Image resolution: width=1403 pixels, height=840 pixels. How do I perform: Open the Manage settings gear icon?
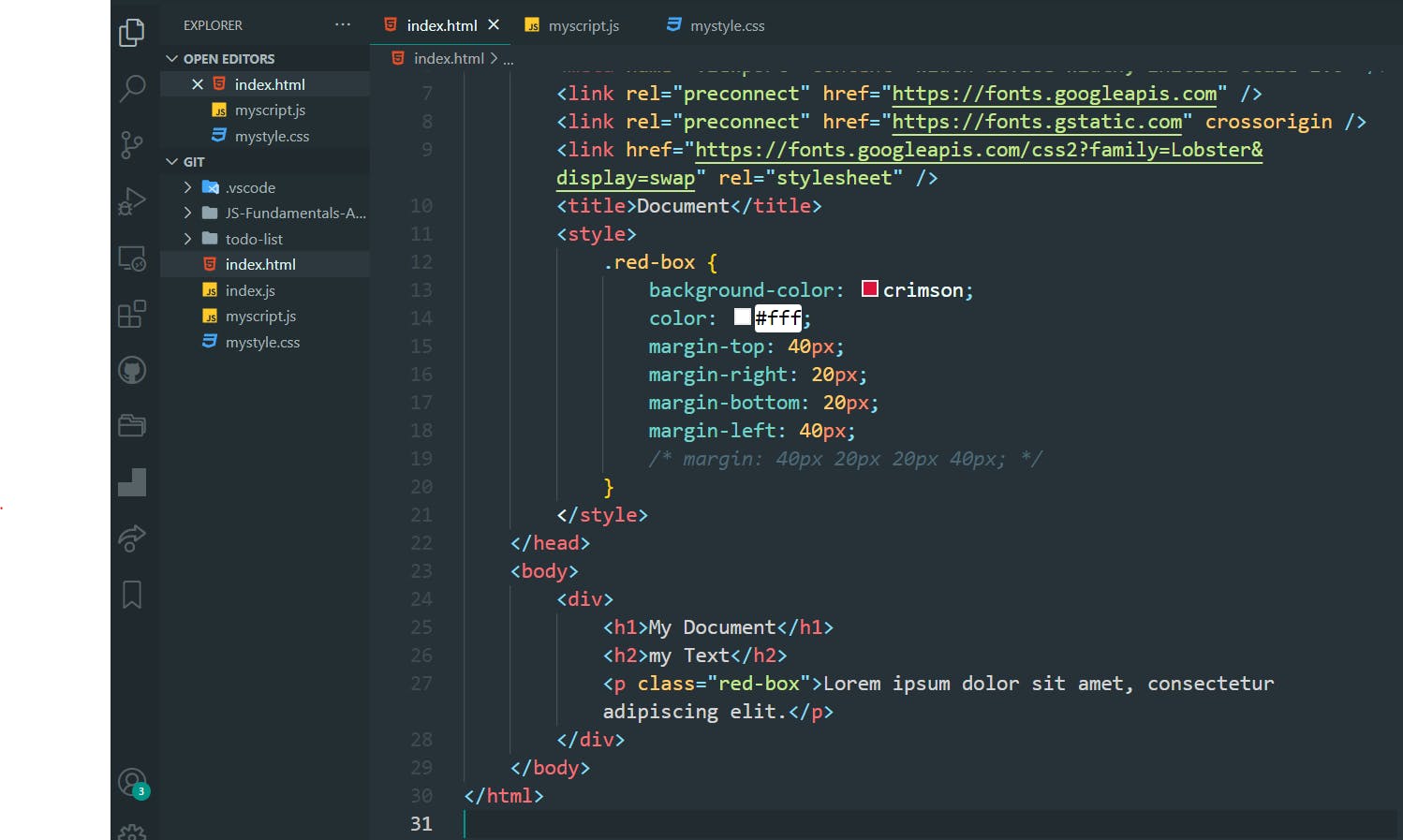[132, 832]
